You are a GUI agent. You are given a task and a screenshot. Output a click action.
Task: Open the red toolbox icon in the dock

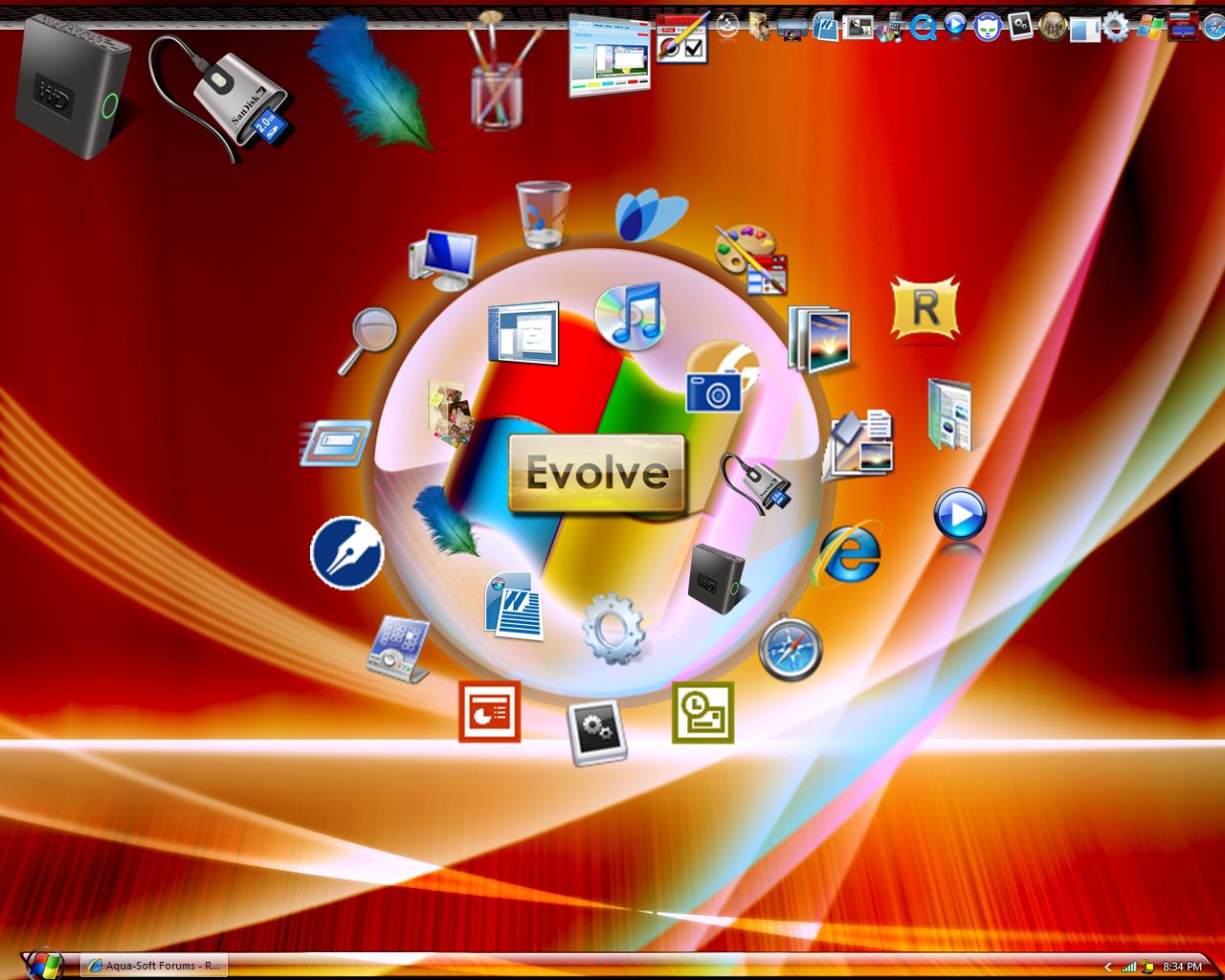point(1184,27)
